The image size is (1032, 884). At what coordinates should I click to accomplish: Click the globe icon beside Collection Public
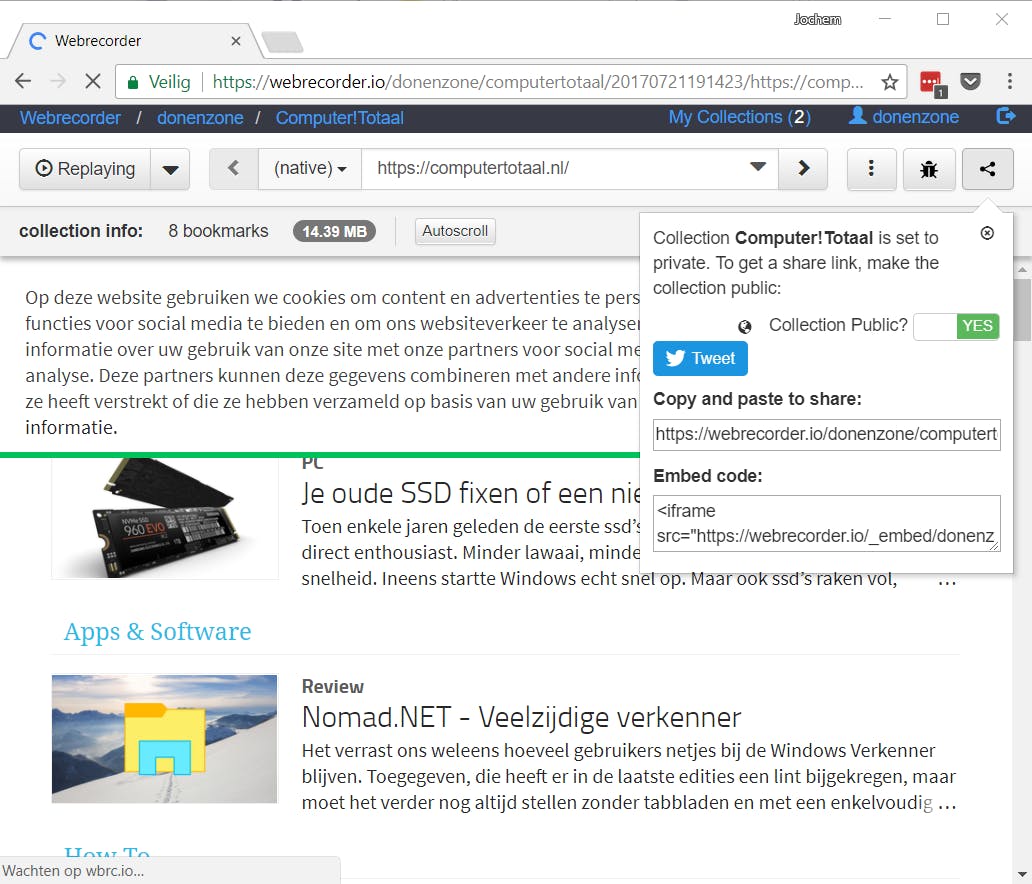click(744, 326)
